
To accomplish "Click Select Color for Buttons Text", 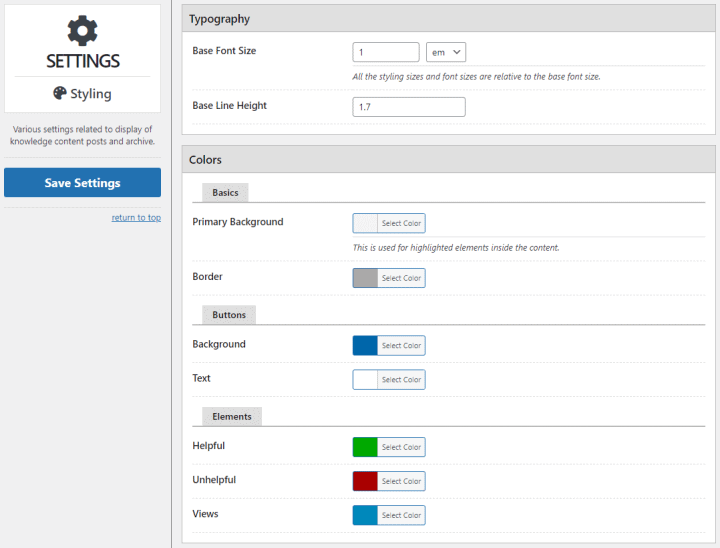I will (401, 379).
